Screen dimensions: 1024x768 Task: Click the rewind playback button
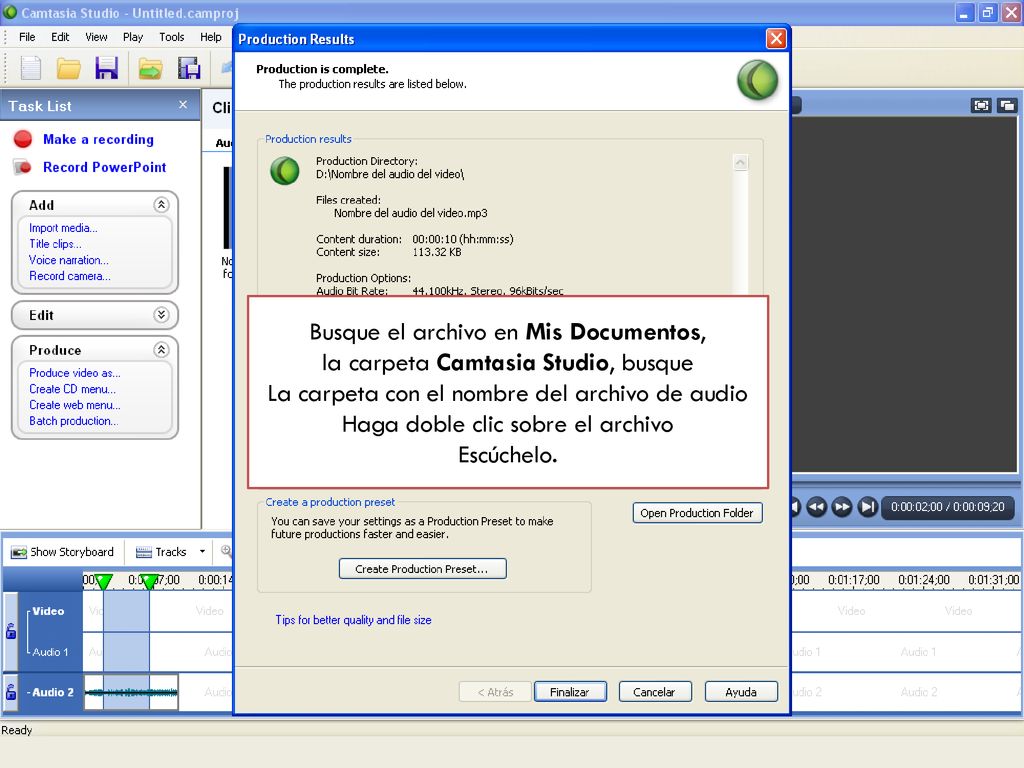(816, 507)
